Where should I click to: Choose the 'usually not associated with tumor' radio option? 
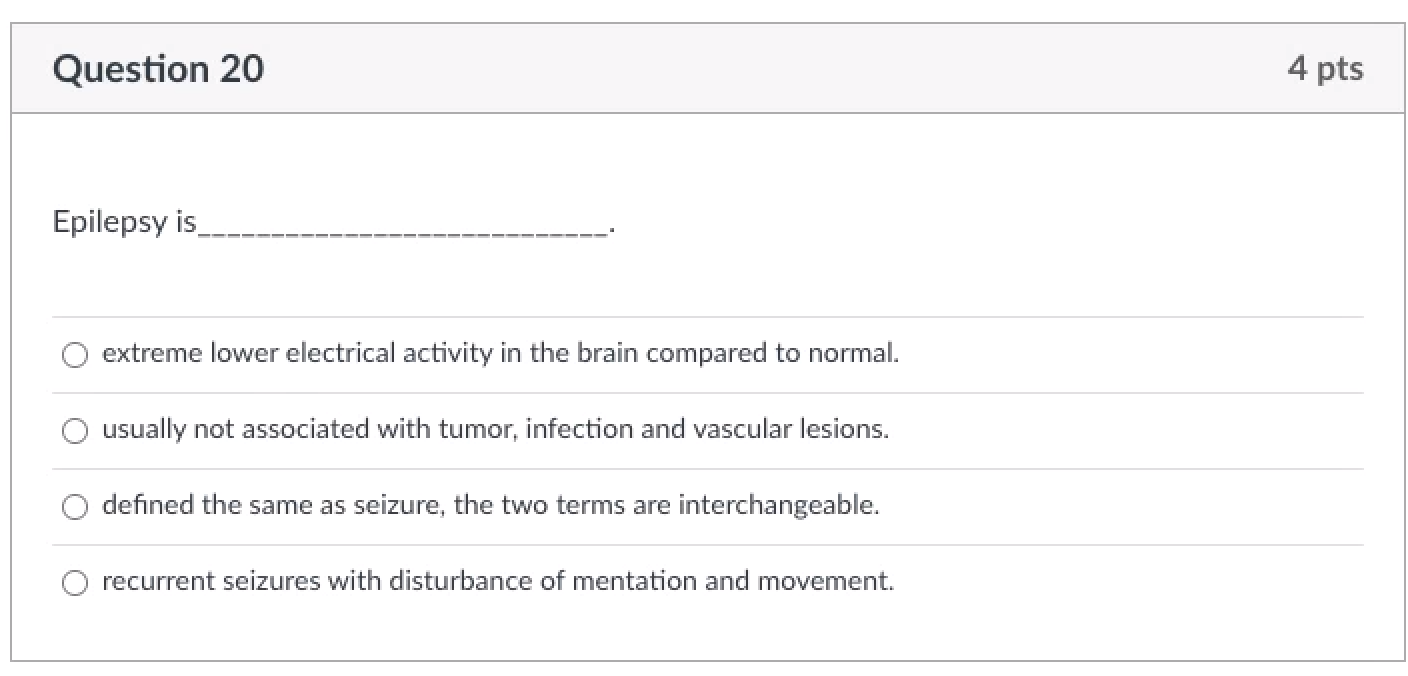point(75,431)
